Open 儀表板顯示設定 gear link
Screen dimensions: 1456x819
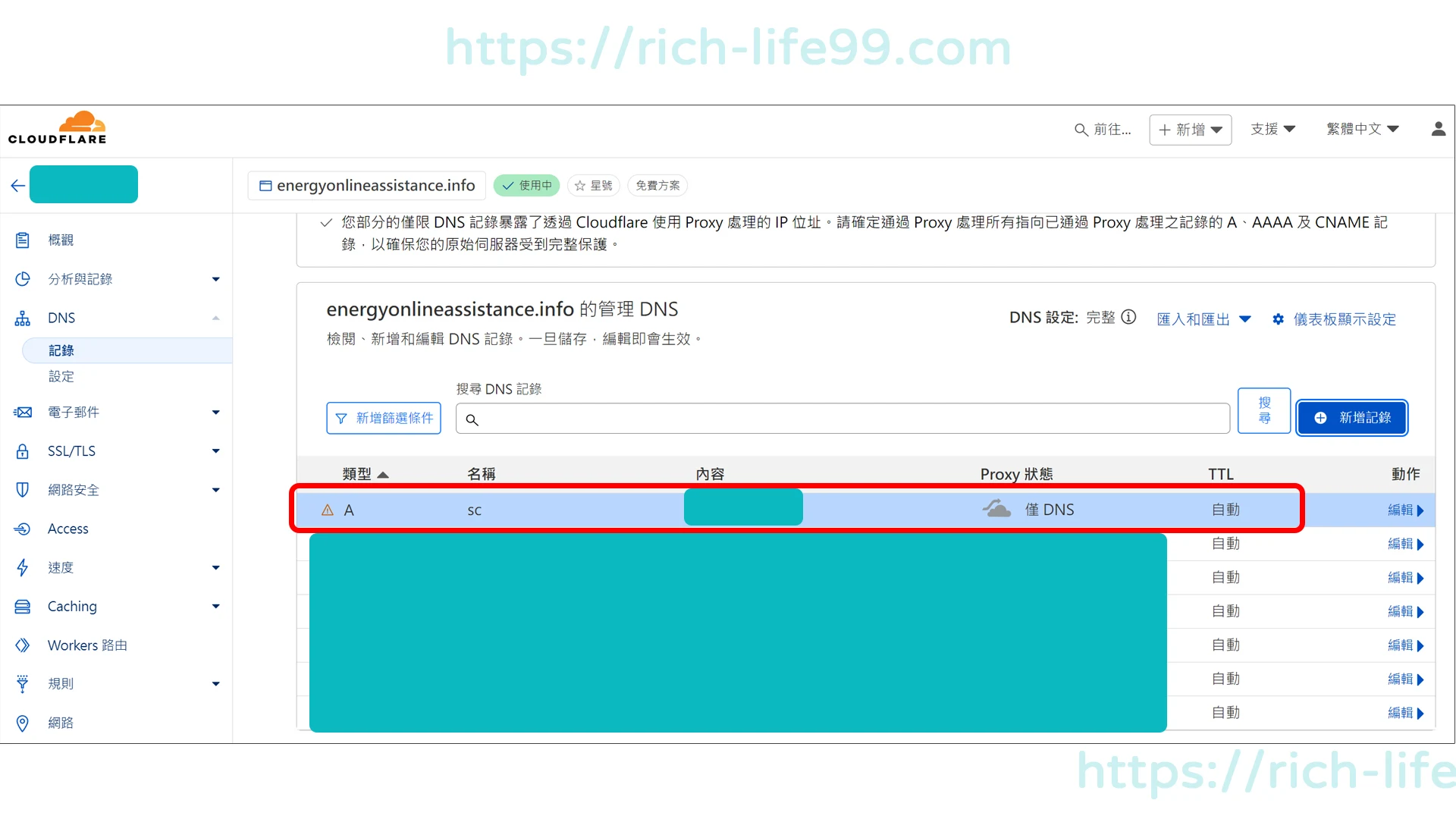pyautogui.click(x=1335, y=319)
